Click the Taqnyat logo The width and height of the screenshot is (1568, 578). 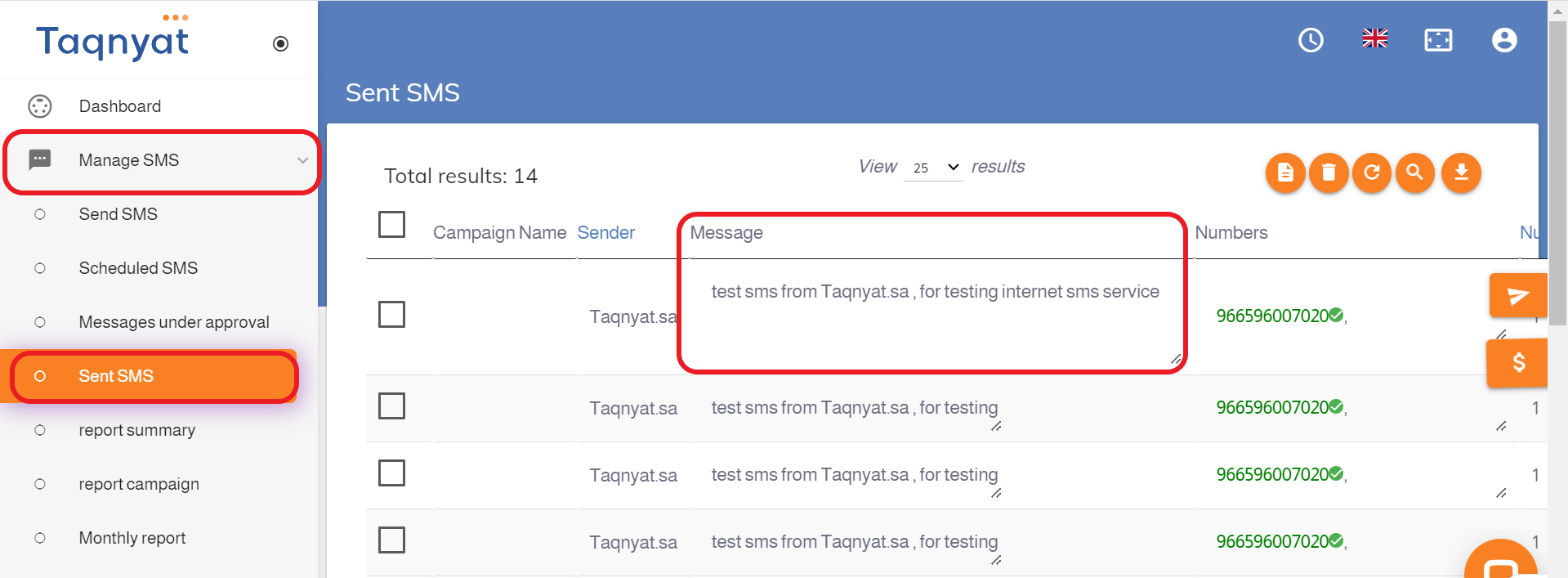coord(113,38)
